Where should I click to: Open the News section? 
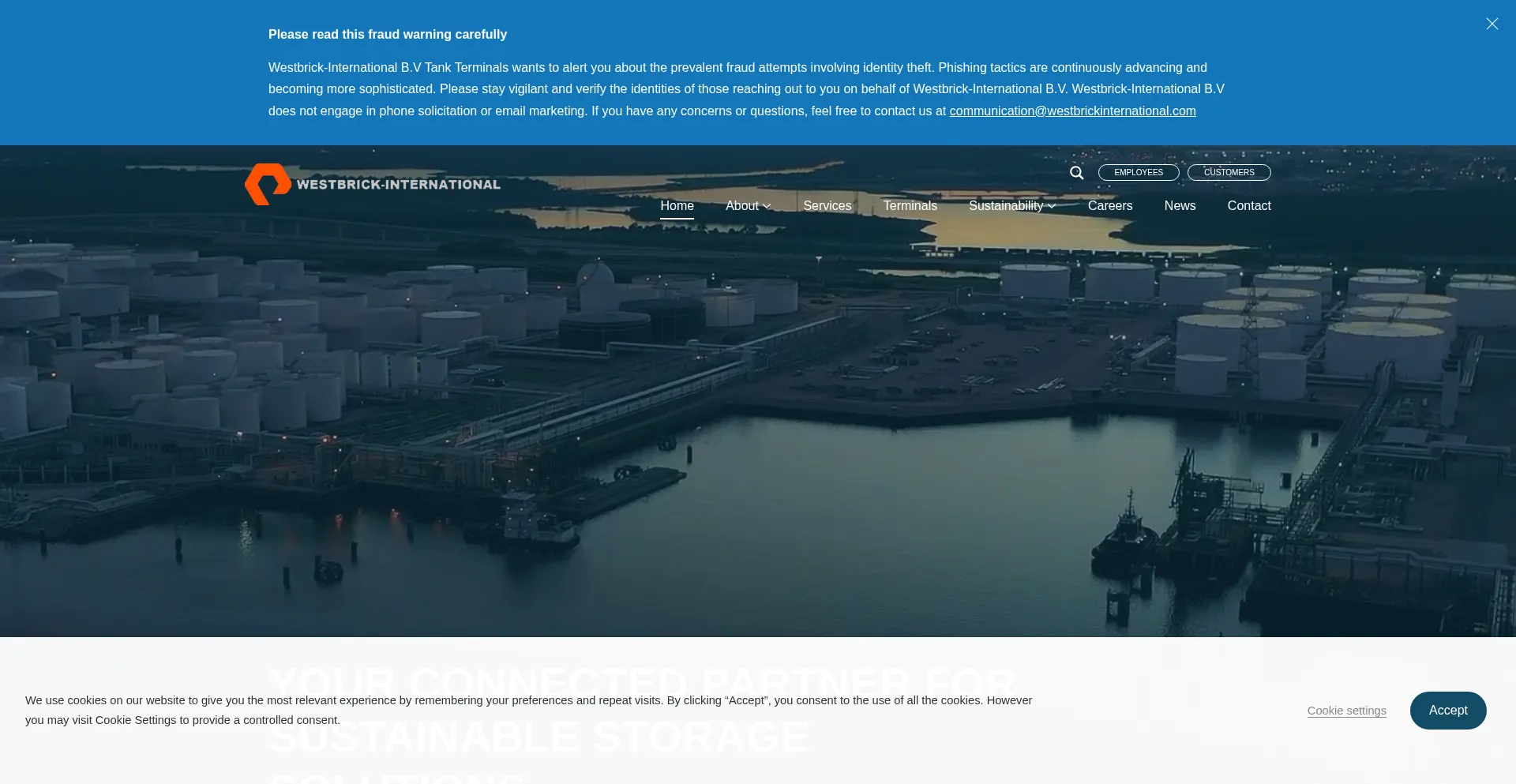(x=1180, y=206)
